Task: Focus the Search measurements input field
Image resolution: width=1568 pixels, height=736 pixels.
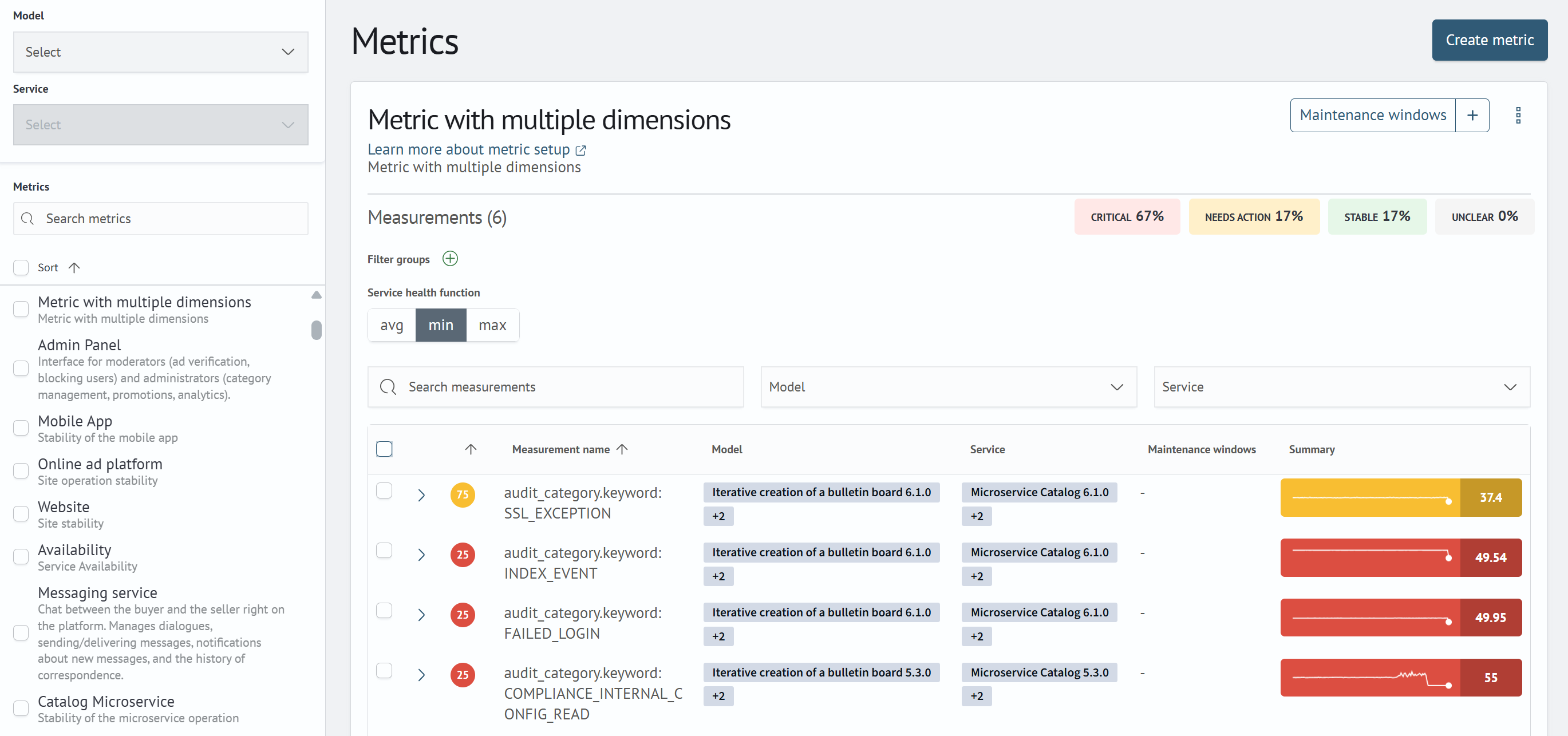Action: click(555, 386)
